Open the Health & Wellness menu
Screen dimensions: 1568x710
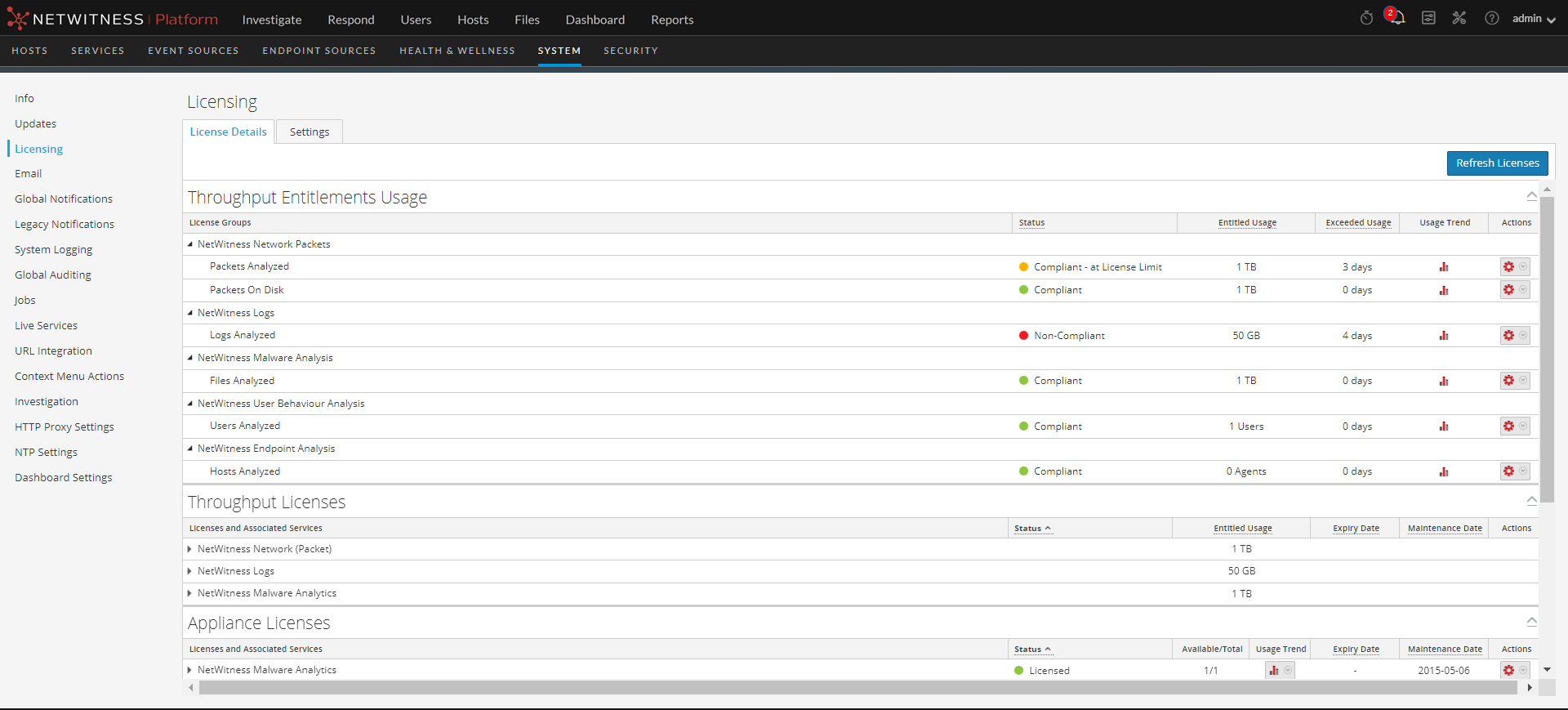click(457, 51)
